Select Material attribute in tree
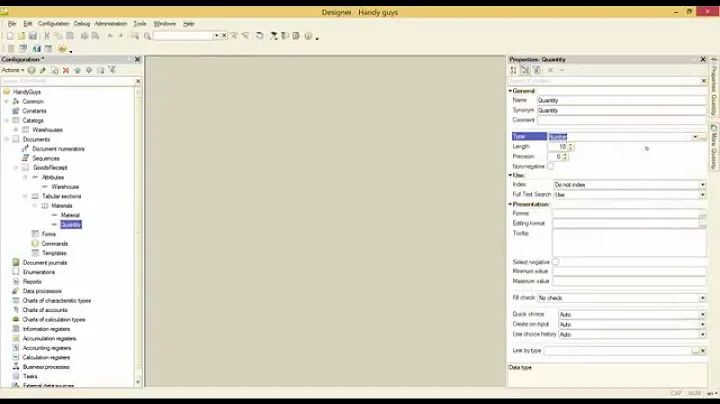720x404 pixels. click(x=70, y=215)
